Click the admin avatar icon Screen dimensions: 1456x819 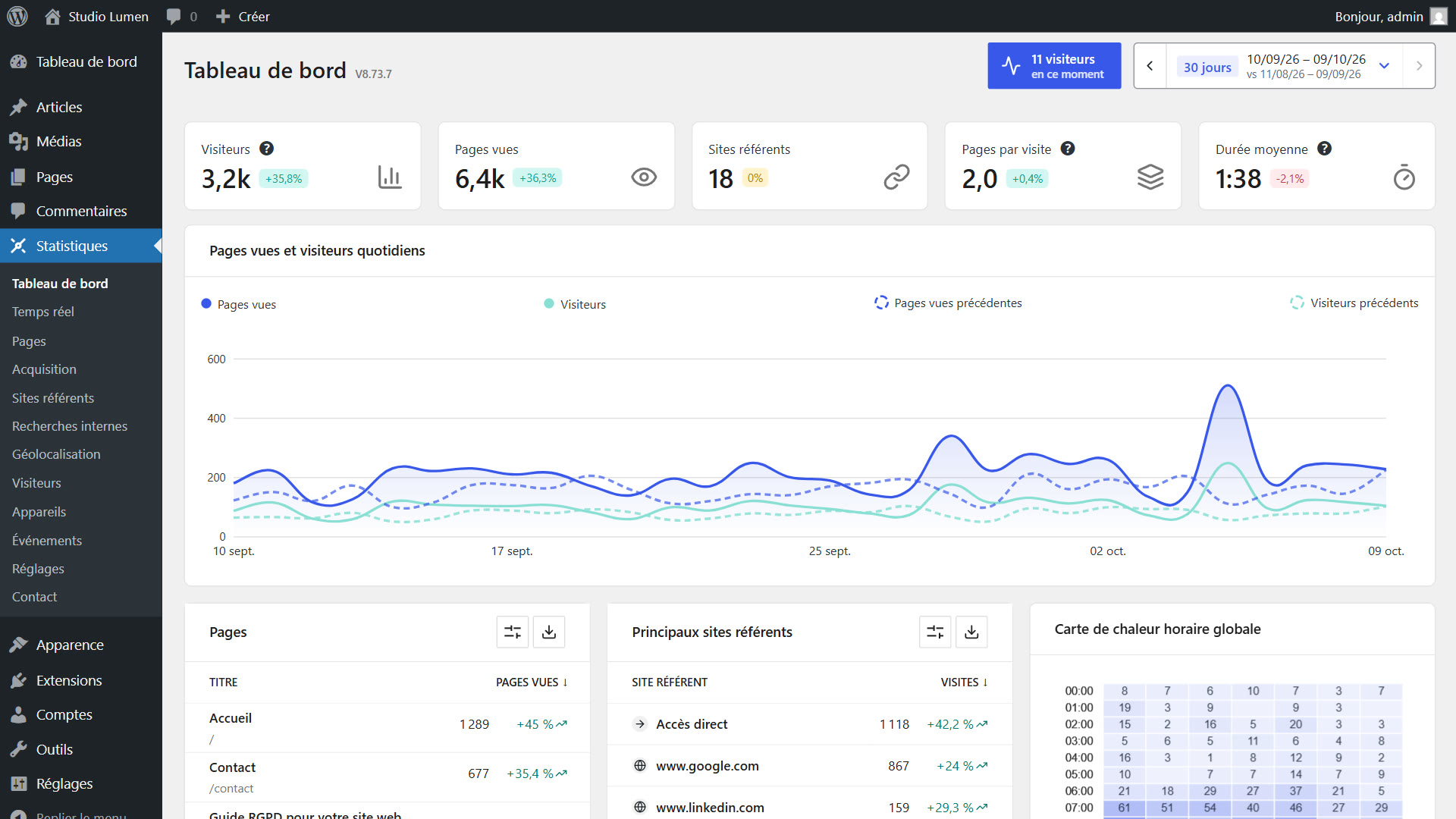[1439, 16]
